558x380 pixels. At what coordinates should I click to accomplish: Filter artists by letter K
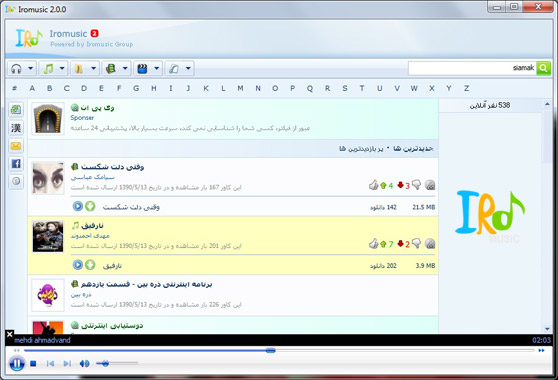point(206,88)
